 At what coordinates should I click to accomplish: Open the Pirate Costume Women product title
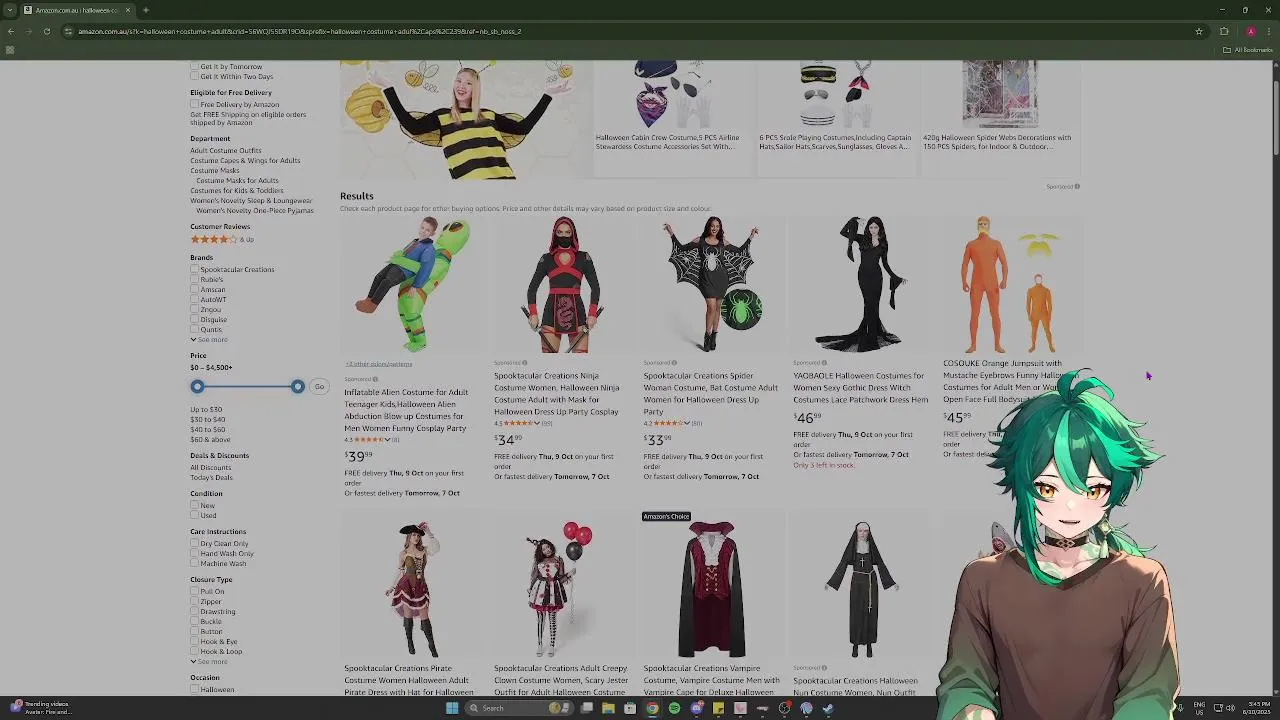click(x=409, y=680)
